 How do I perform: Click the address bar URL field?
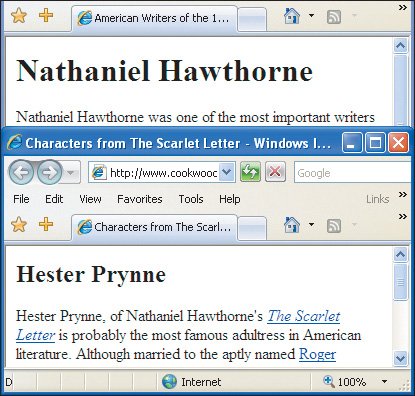[x=163, y=173]
